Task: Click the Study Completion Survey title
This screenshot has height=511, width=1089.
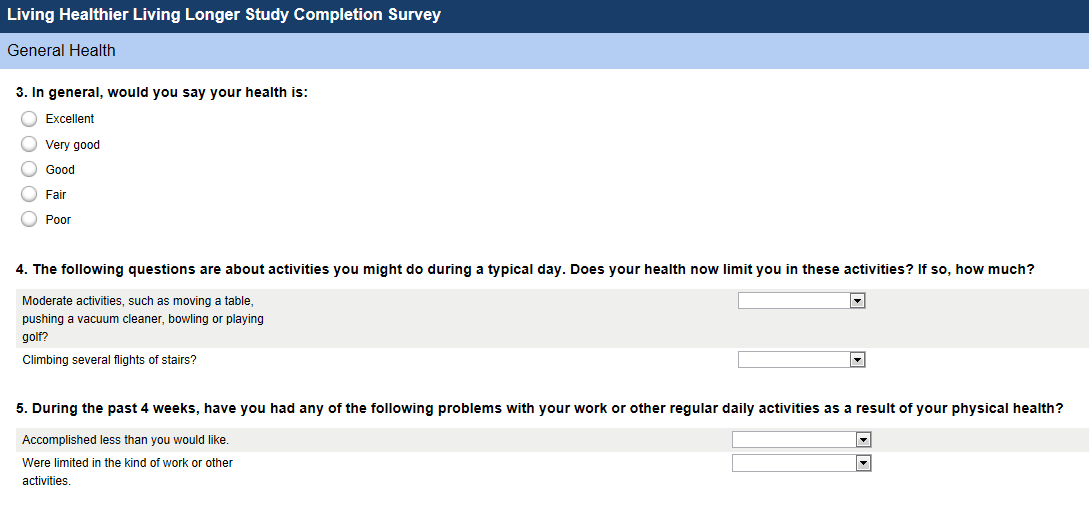Action: (224, 16)
